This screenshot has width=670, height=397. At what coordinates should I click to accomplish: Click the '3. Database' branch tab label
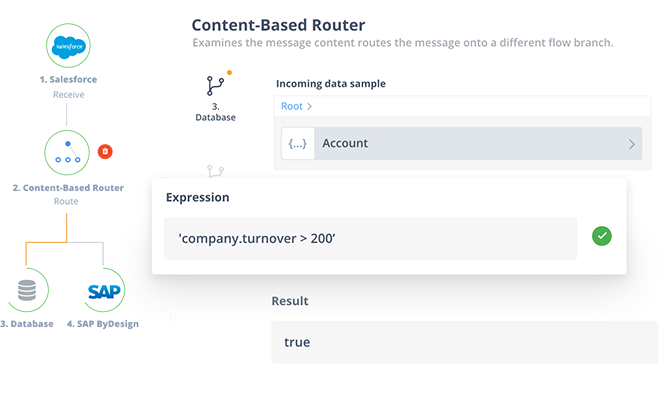[215, 112]
